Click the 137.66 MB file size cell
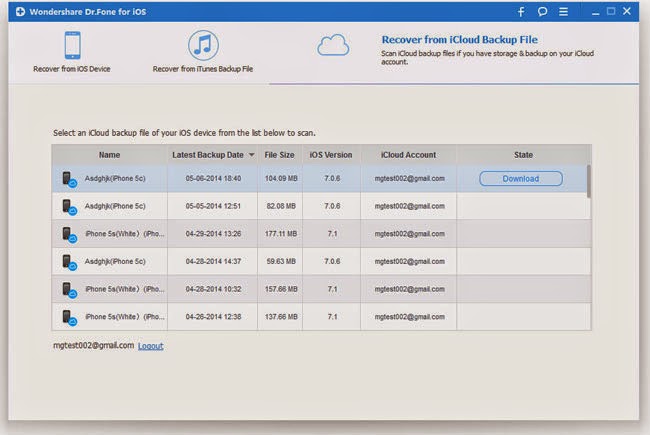650x435 pixels. pyautogui.click(x=281, y=317)
